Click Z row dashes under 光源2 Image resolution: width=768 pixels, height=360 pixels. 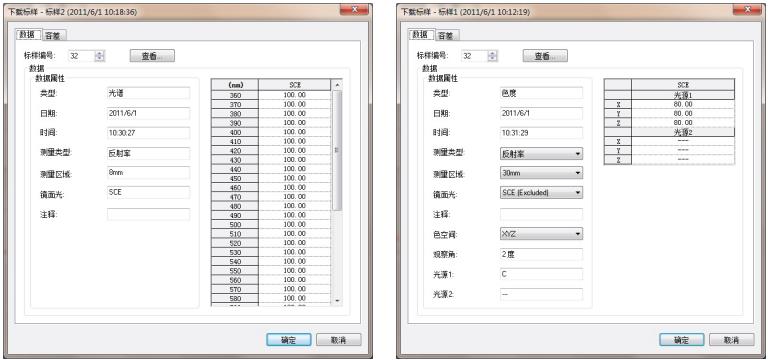[683, 160]
